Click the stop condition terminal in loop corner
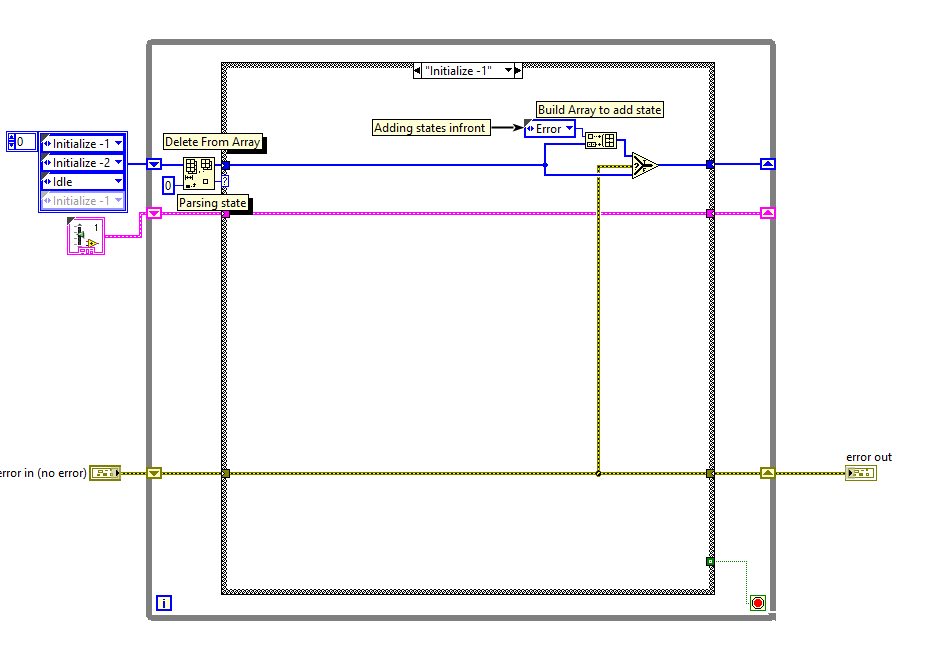 pyautogui.click(x=757, y=602)
